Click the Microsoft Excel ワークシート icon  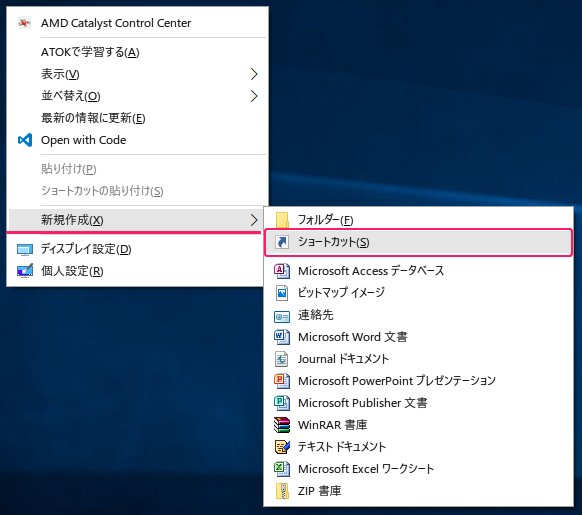282,469
